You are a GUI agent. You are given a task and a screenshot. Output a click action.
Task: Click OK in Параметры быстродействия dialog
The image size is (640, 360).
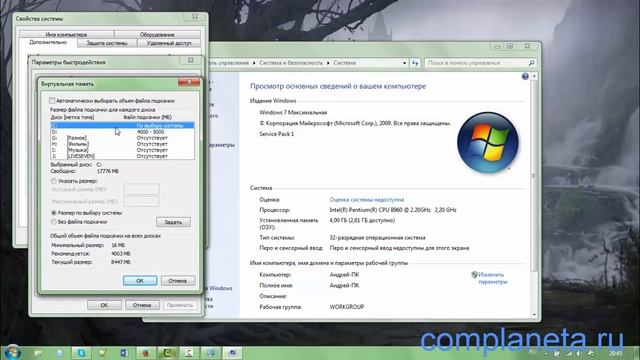tap(104, 305)
